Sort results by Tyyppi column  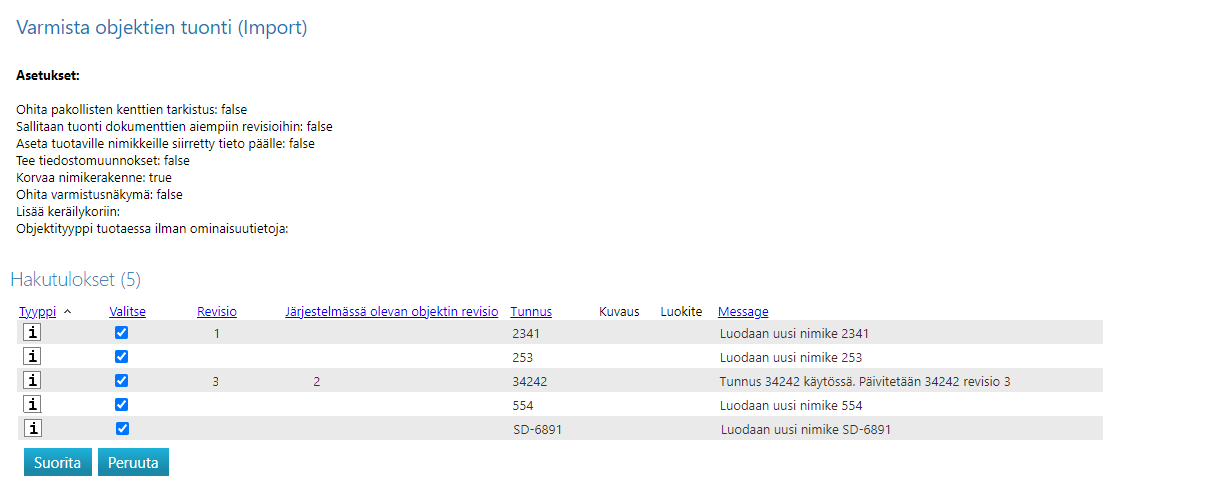[38, 312]
